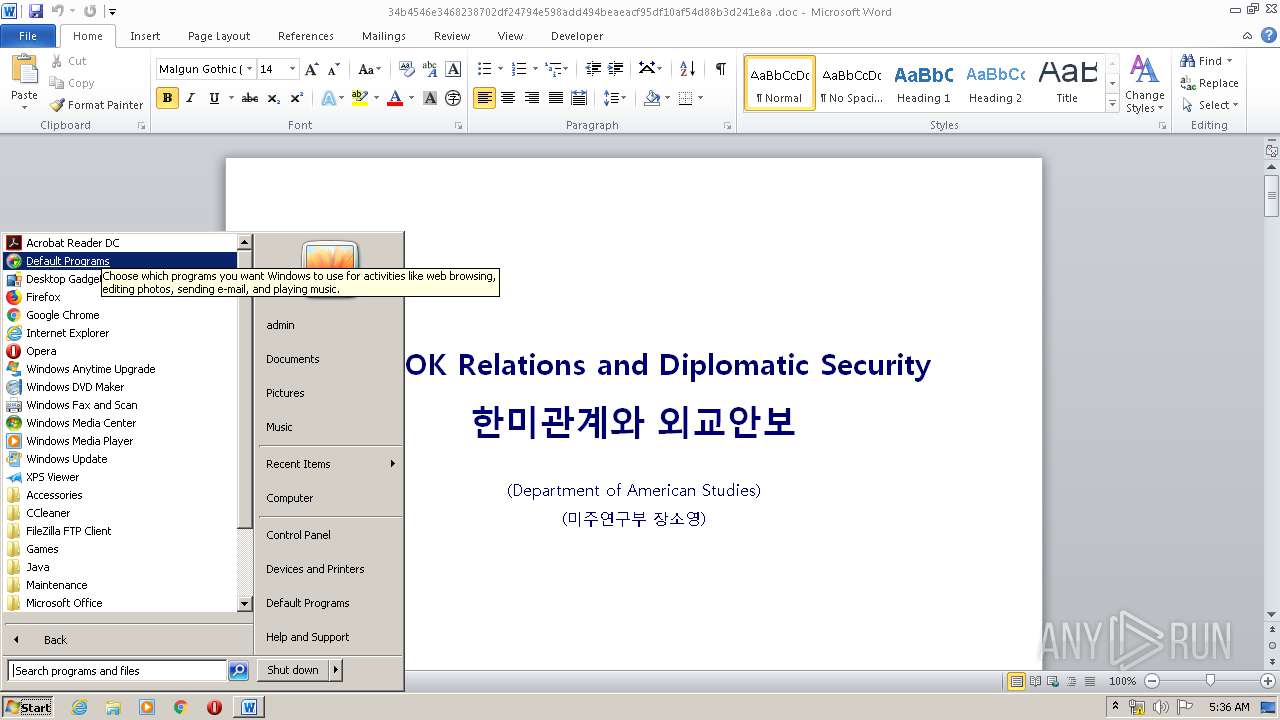This screenshot has height=720, width=1280.
Task: Click the Replace tool in Editing group
Action: tap(1209, 83)
